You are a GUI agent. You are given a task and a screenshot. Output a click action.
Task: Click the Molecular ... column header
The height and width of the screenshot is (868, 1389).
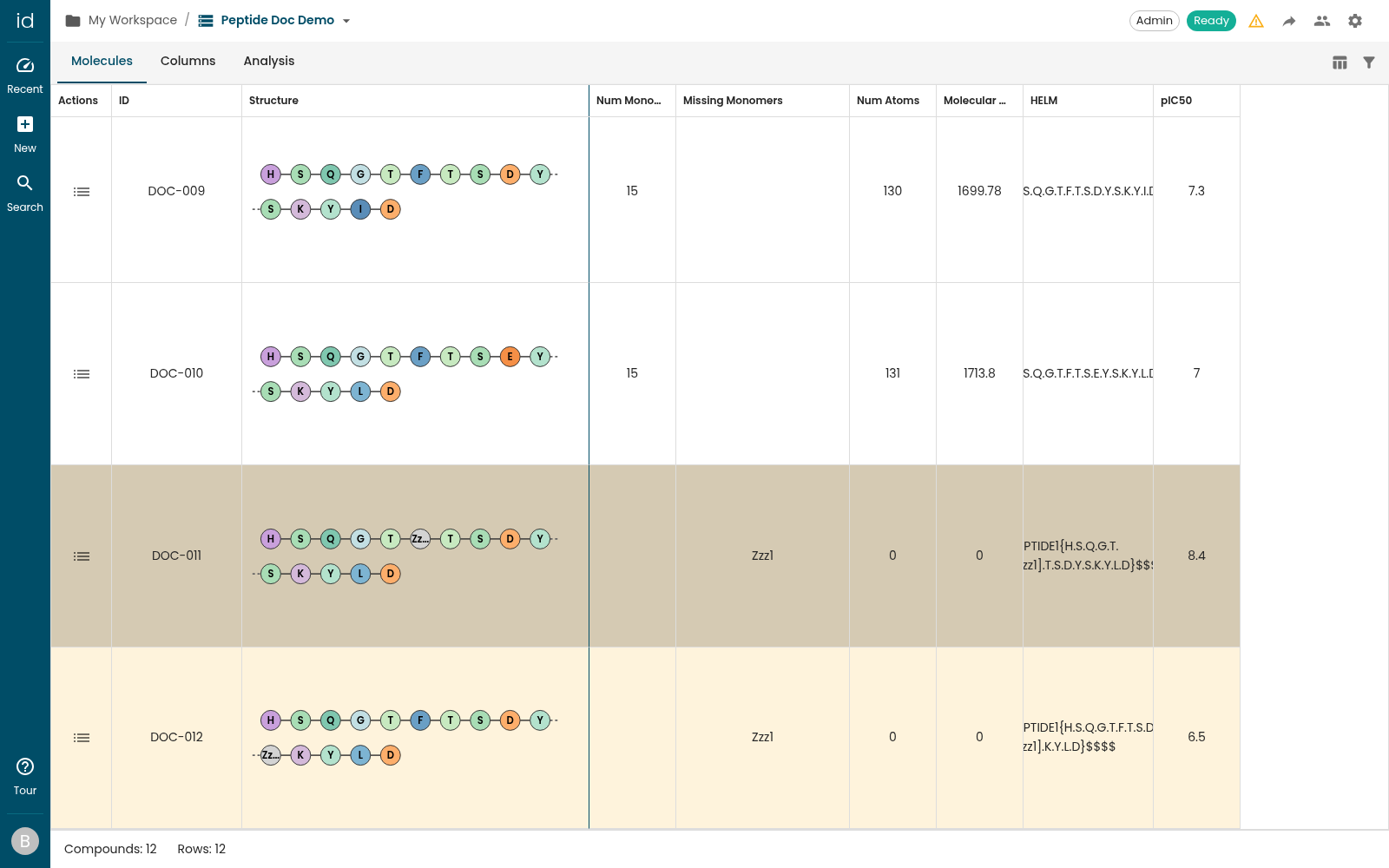[980, 101]
